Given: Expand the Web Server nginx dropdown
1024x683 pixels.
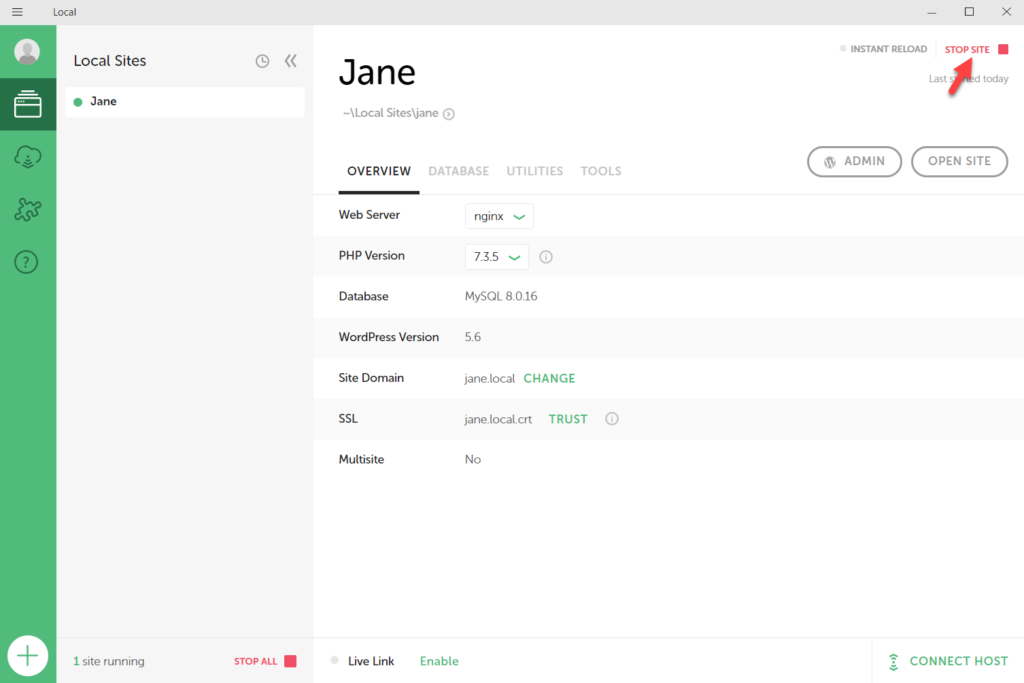Looking at the screenshot, I should click(x=499, y=216).
